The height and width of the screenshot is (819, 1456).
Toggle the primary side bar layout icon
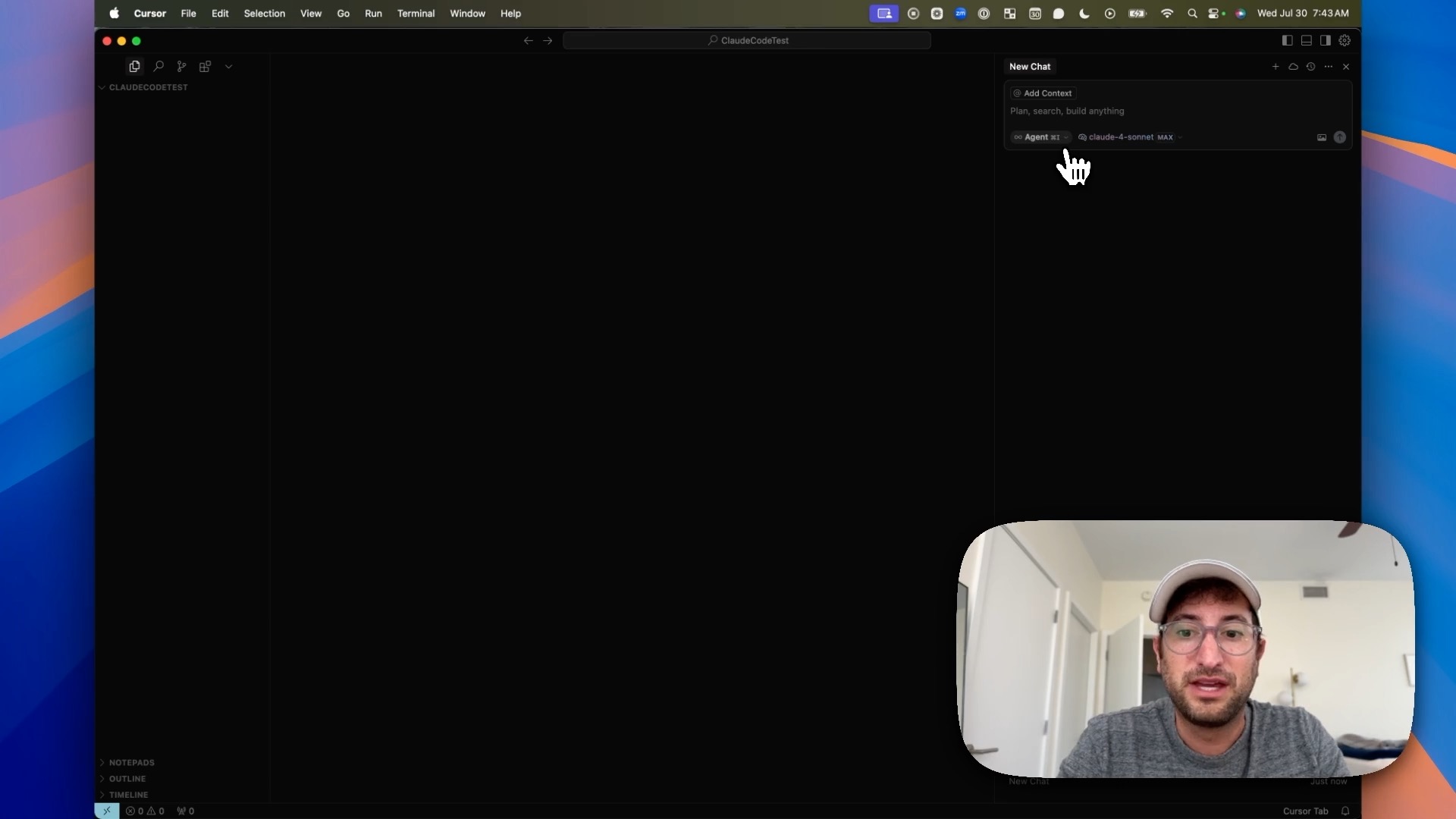coord(1287,40)
